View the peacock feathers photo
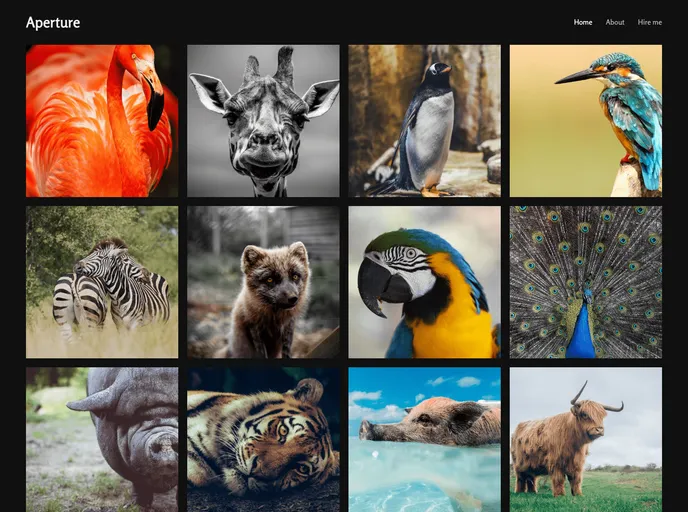 pos(586,282)
